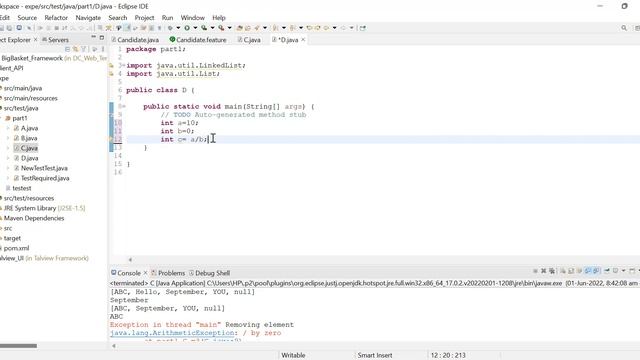Click the Last Edit Location arrow icon

pos(309,28)
